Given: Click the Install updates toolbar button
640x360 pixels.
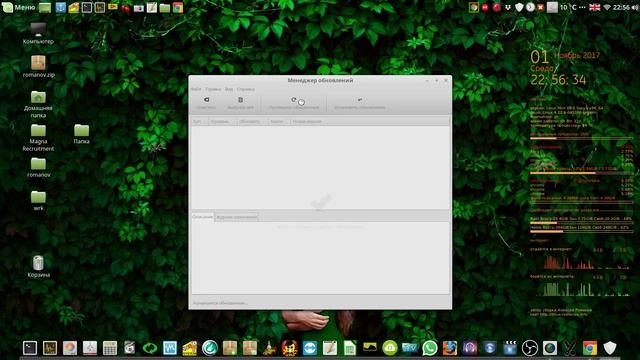Looking at the screenshot, I should [360, 103].
